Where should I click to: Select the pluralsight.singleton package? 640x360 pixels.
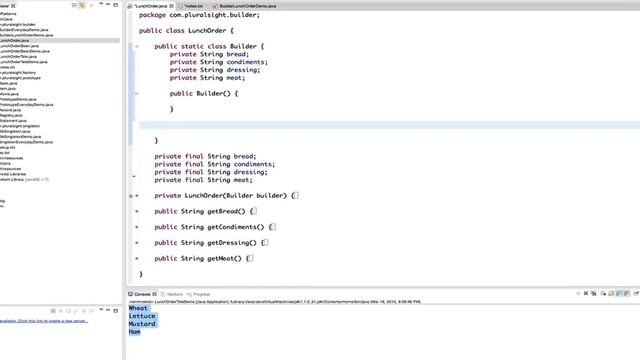tap(20, 126)
